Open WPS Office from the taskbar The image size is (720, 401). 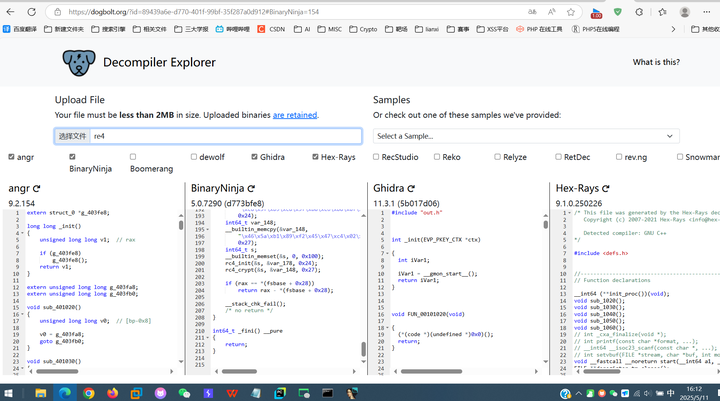(232, 393)
